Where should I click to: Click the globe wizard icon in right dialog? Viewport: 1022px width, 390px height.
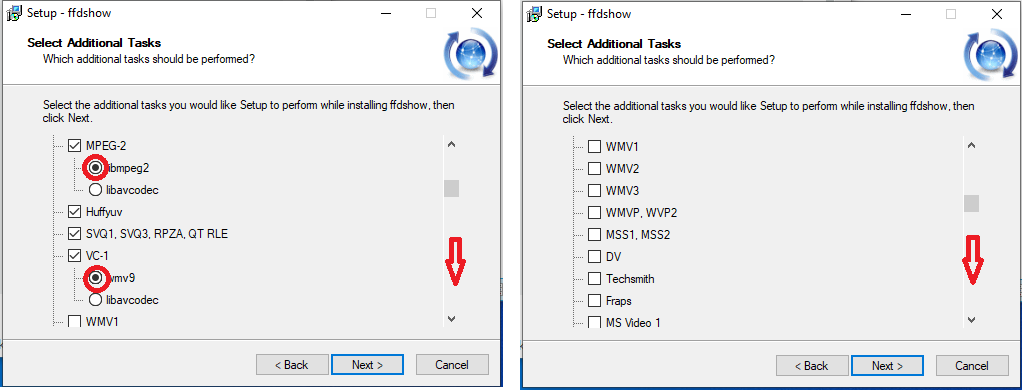tap(991, 56)
